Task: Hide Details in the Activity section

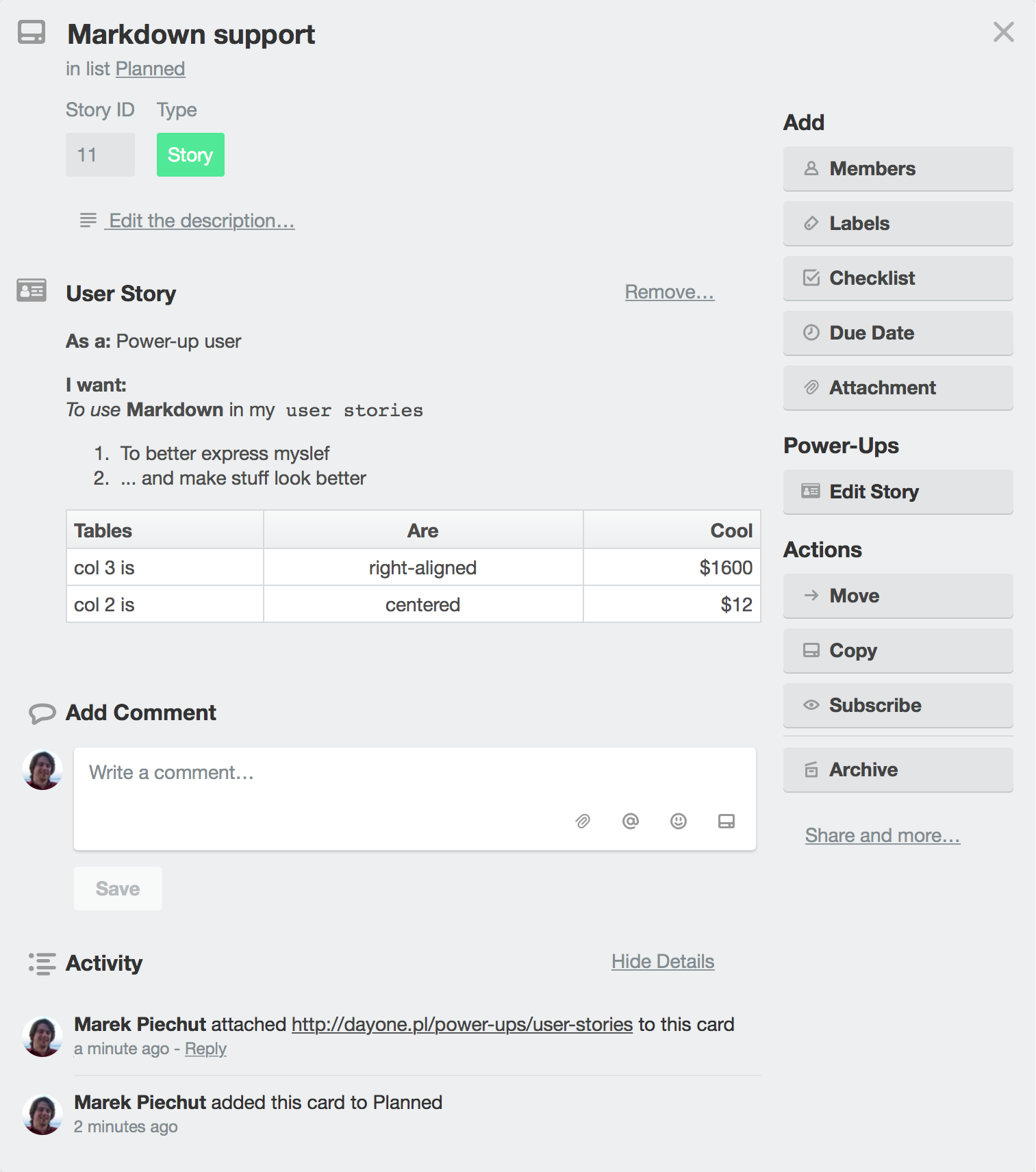Action: pyautogui.click(x=663, y=962)
